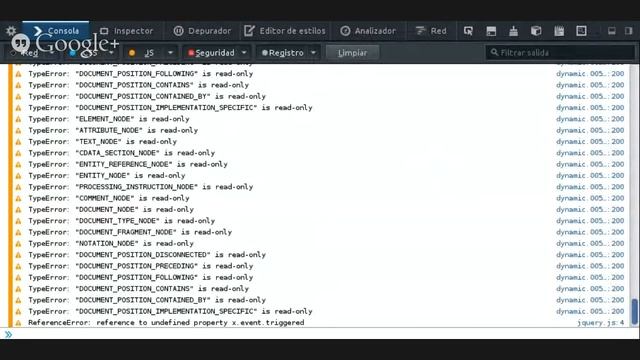Switch to the Depurador tab
640x360 pixels.
202,31
